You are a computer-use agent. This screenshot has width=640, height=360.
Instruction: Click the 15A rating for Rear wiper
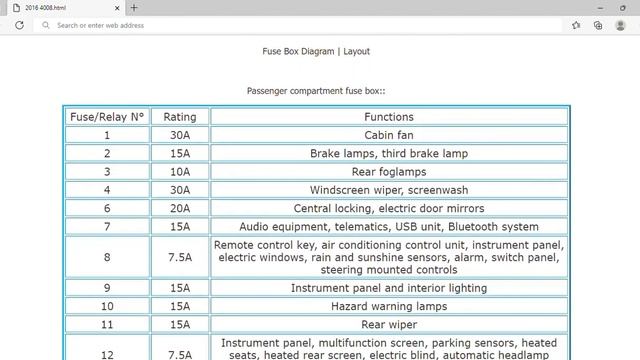point(180,324)
